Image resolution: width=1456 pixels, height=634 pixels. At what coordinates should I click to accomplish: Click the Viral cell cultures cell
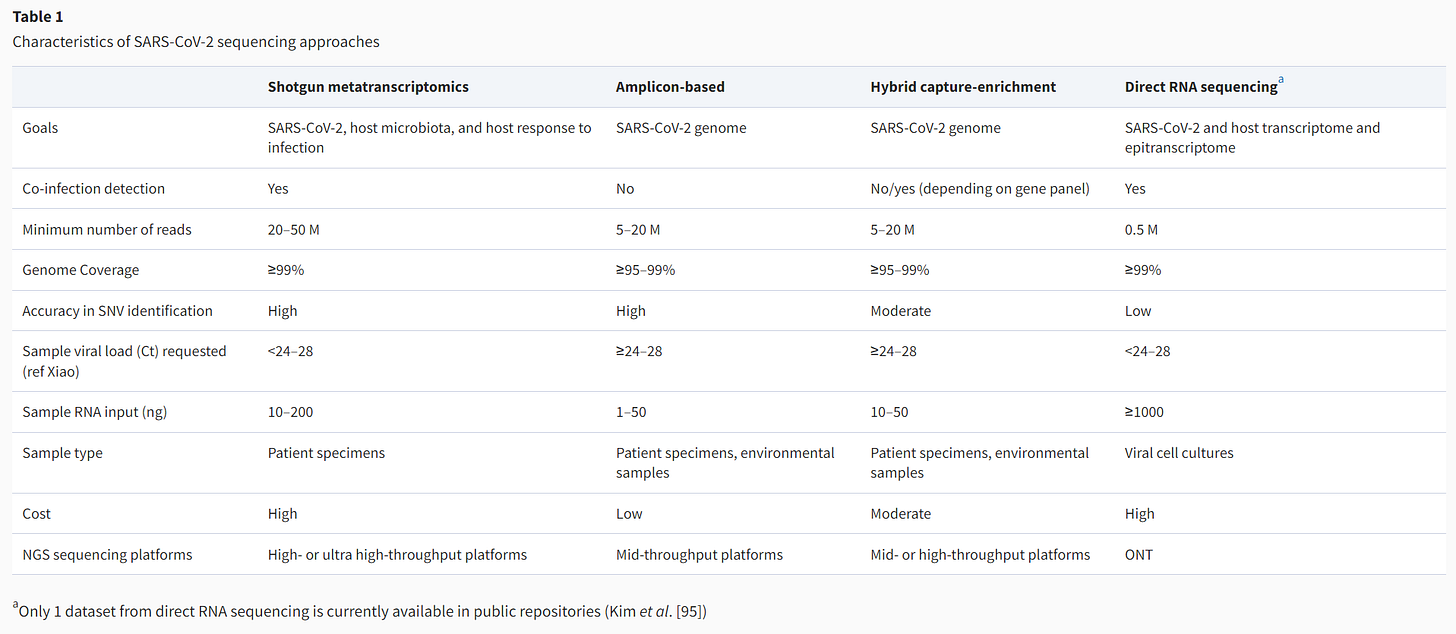pyautogui.click(x=1179, y=453)
